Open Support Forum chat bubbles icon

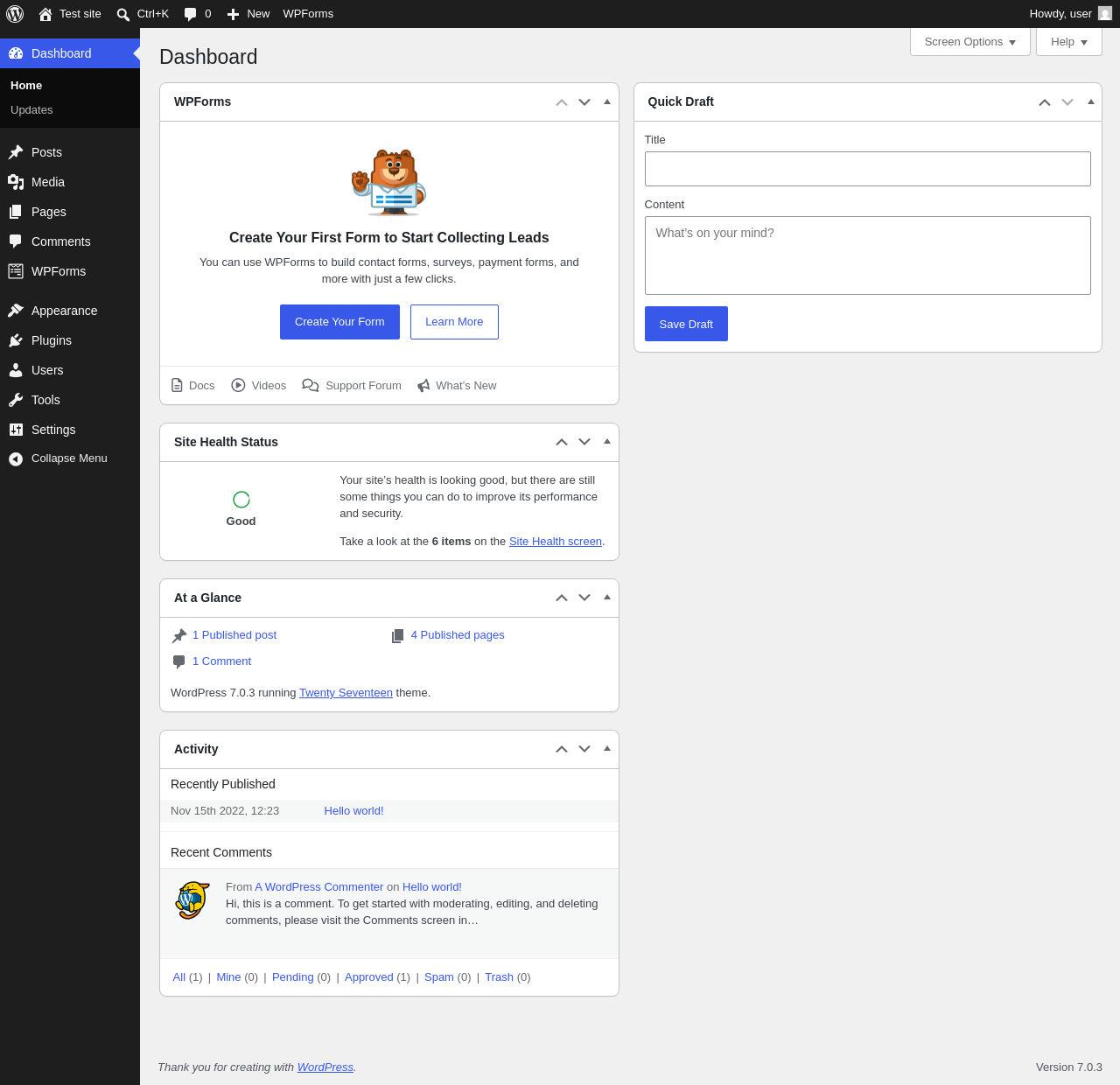pyautogui.click(x=311, y=385)
